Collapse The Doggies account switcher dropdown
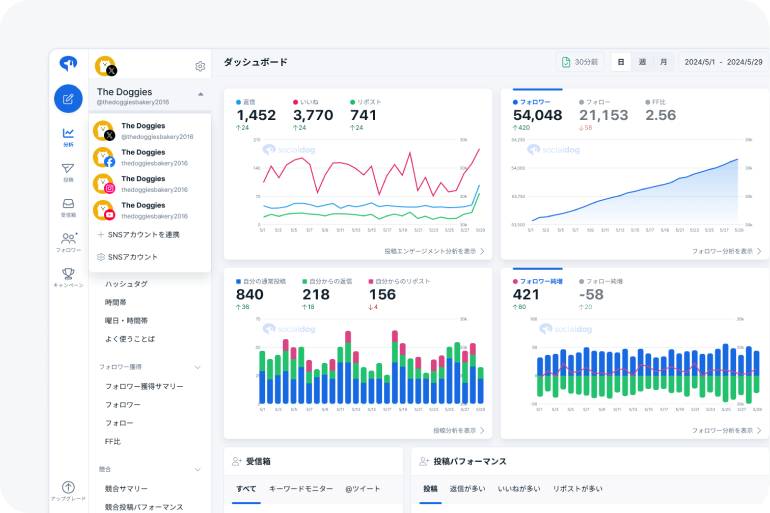Viewport: 770px width, 513px height. coord(200,94)
